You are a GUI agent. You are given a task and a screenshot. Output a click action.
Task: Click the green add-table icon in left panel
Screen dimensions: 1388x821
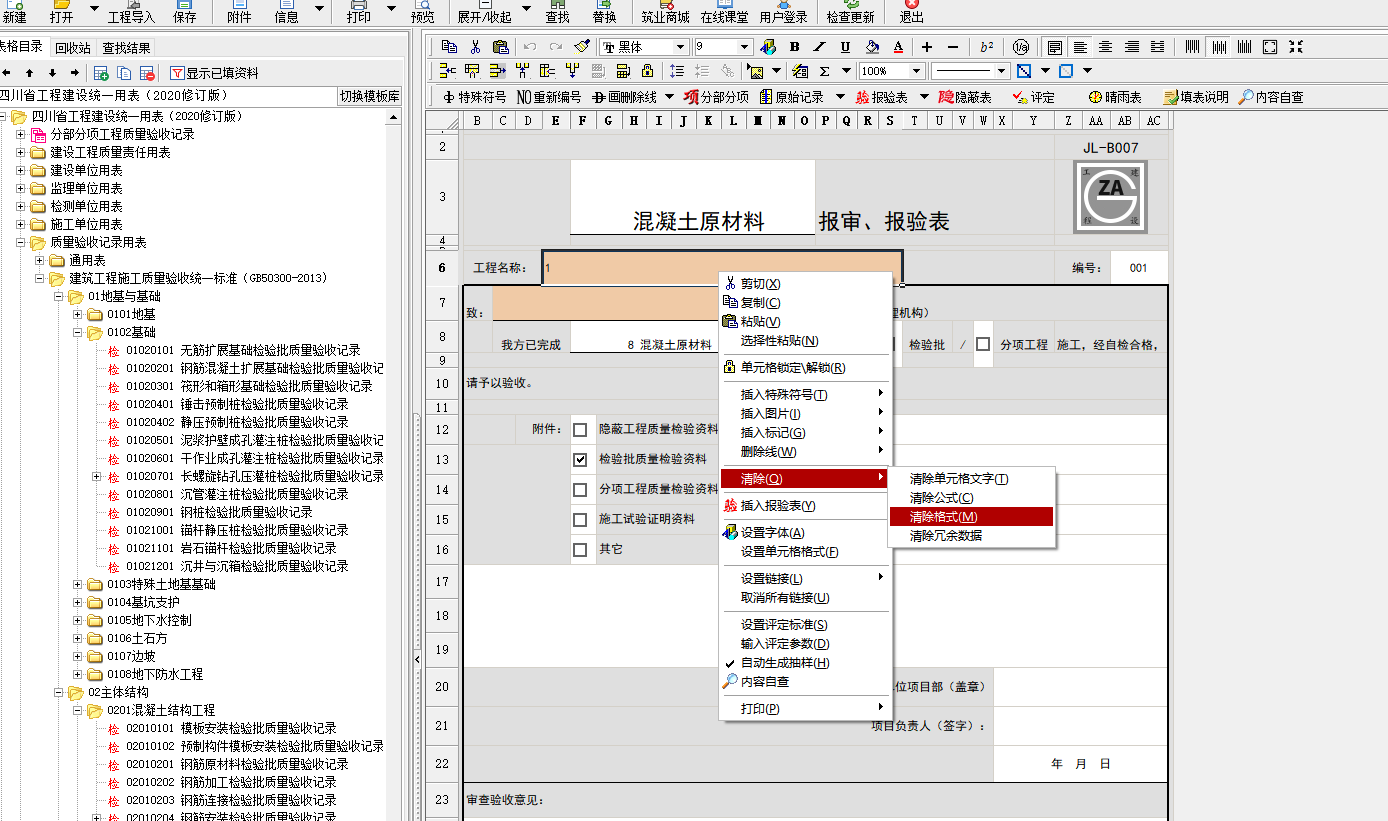pos(101,73)
